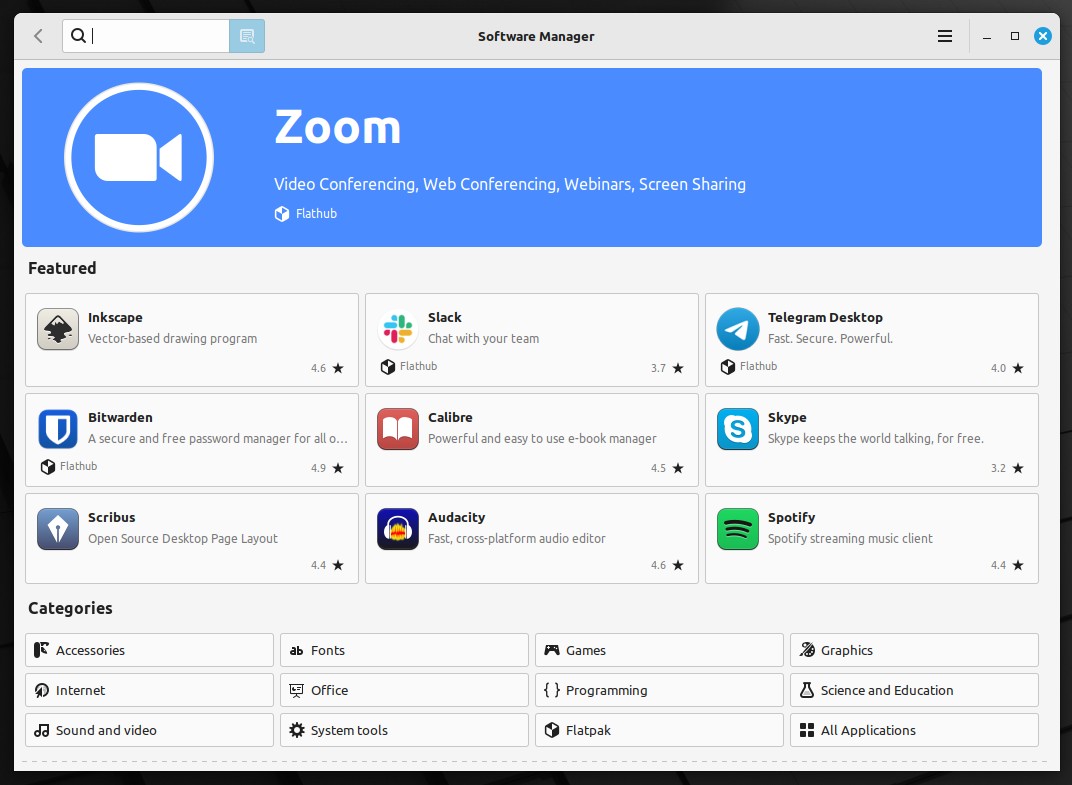Select System tools label
The height and width of the screenshot is (785, 1072).
tap(349, 730)
